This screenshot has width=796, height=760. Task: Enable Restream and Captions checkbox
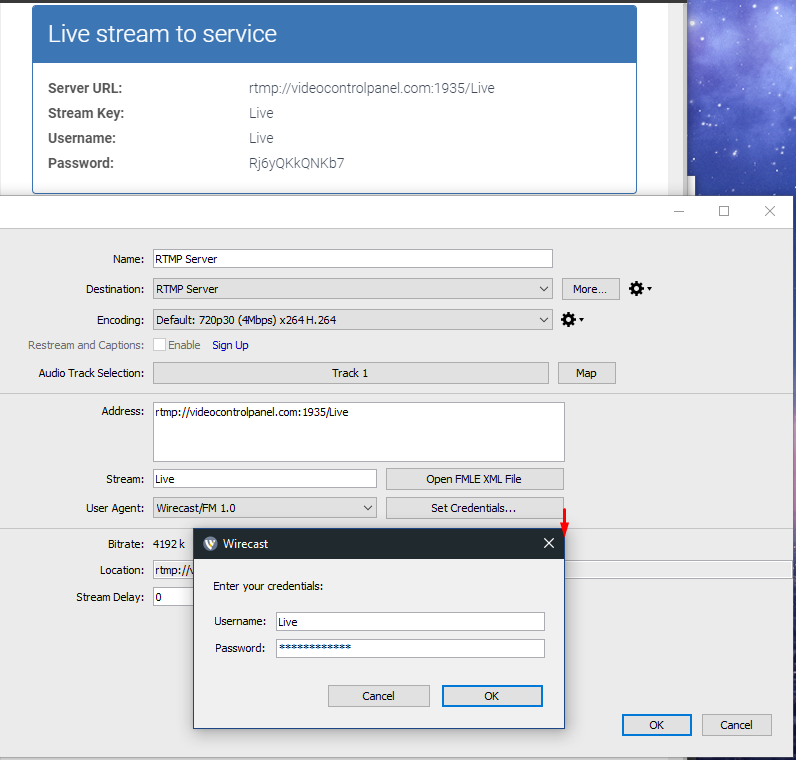[159, 345]
